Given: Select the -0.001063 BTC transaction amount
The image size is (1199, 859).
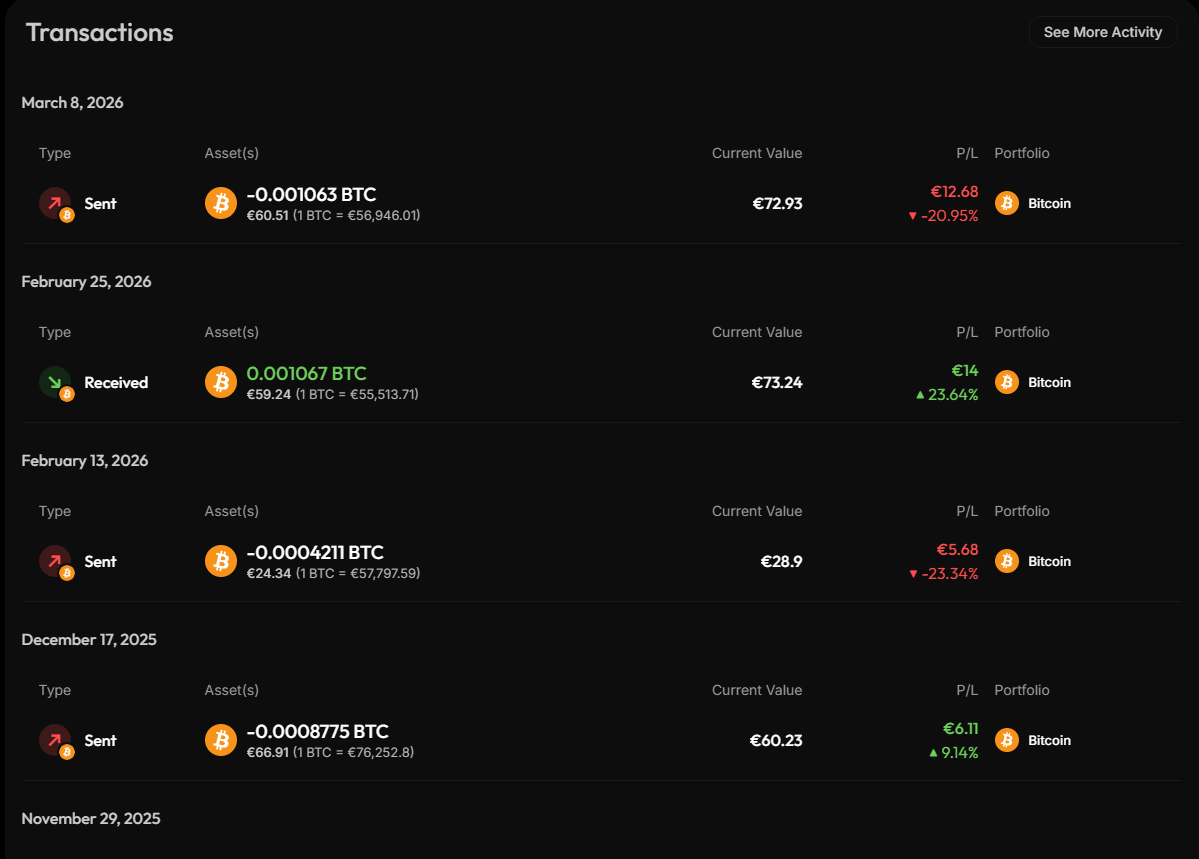Looking at the screenshot, I should 311,194.
